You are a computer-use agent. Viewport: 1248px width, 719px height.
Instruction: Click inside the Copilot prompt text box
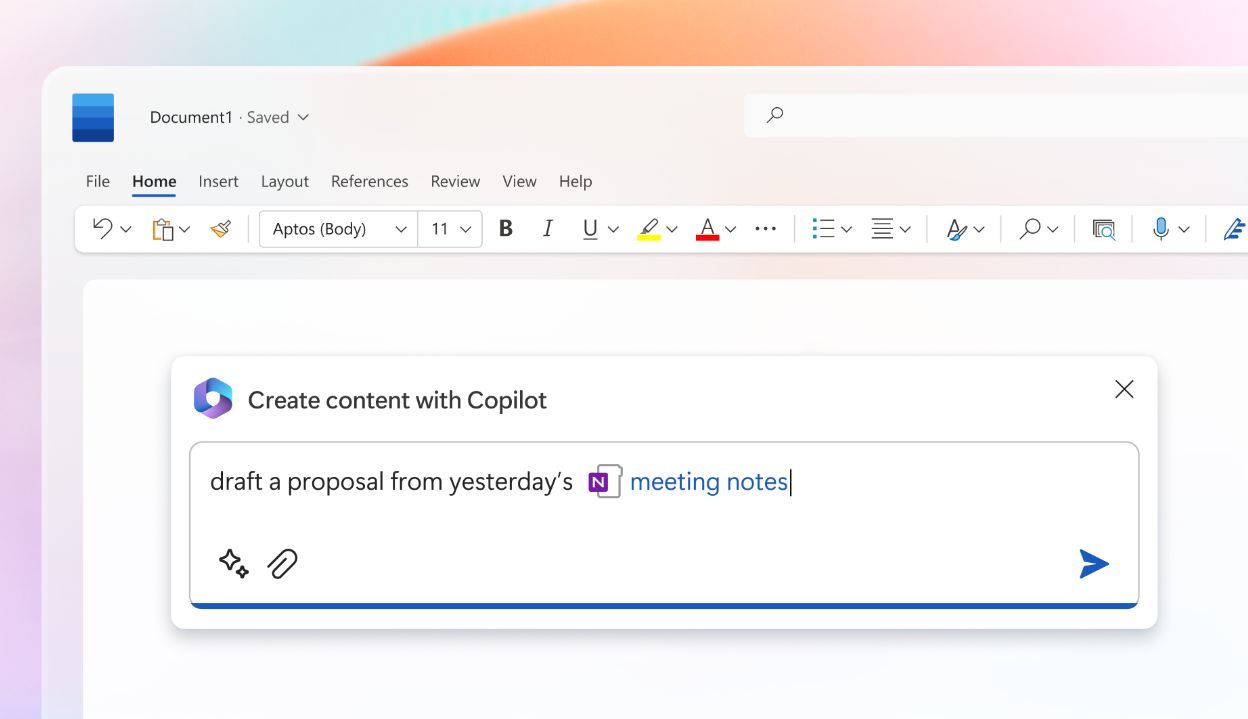coord(664,524)
